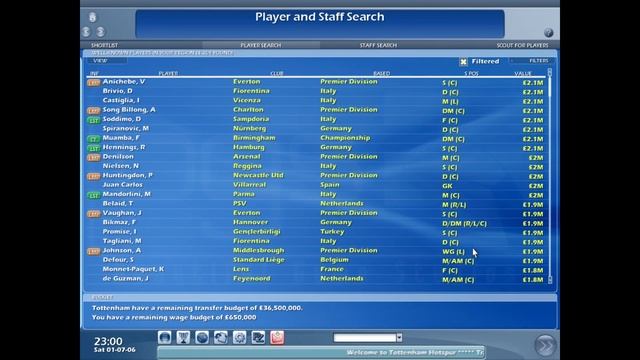Sort by the PLAYER column header

coord(168,73)
